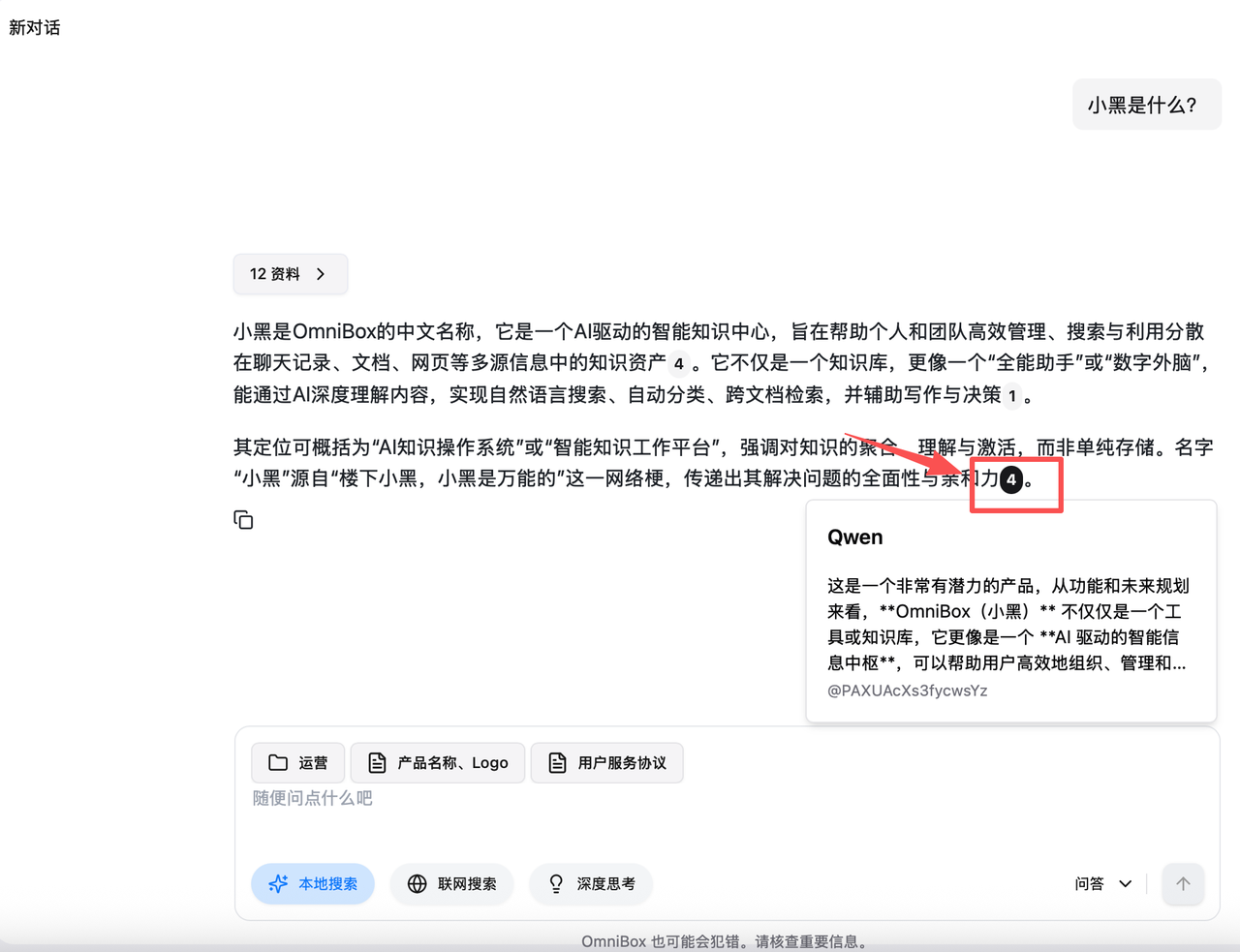Toggle 本地搜索 local search mode
The height and width of the screenshot is (952, 1240).
pos(313,883)
